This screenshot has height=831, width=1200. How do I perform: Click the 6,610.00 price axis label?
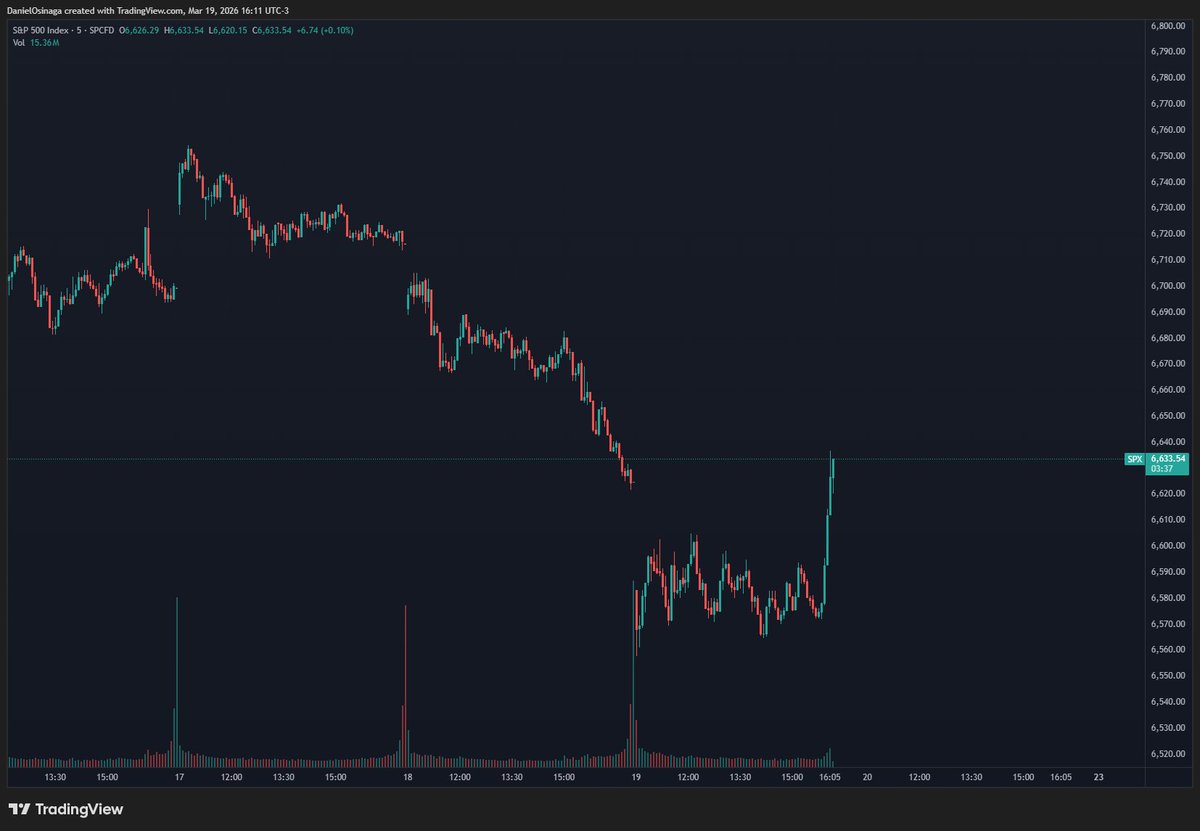click(1168, 520)
